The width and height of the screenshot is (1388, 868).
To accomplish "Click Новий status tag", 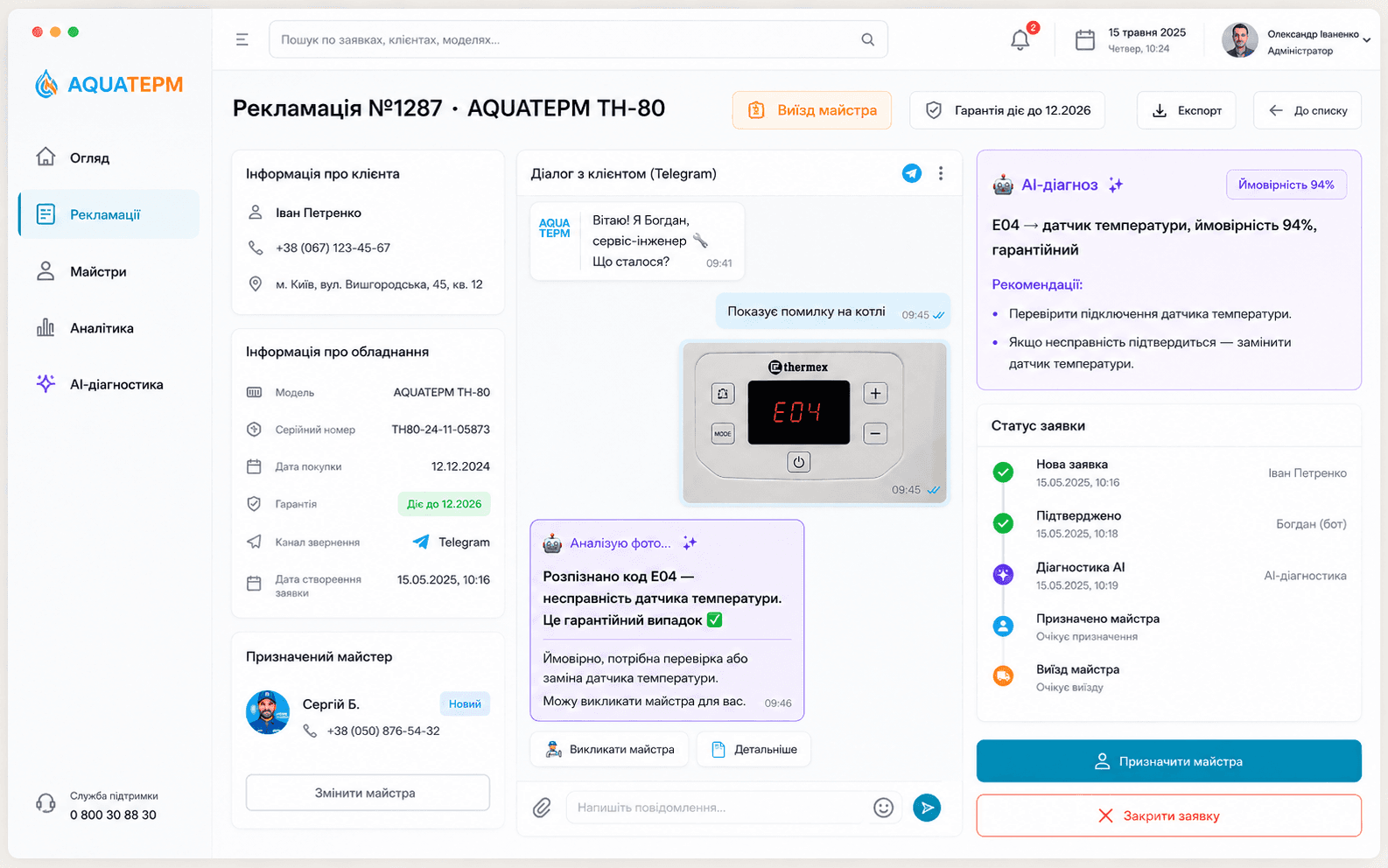I will pyautogui.click(x=465, y=704).
